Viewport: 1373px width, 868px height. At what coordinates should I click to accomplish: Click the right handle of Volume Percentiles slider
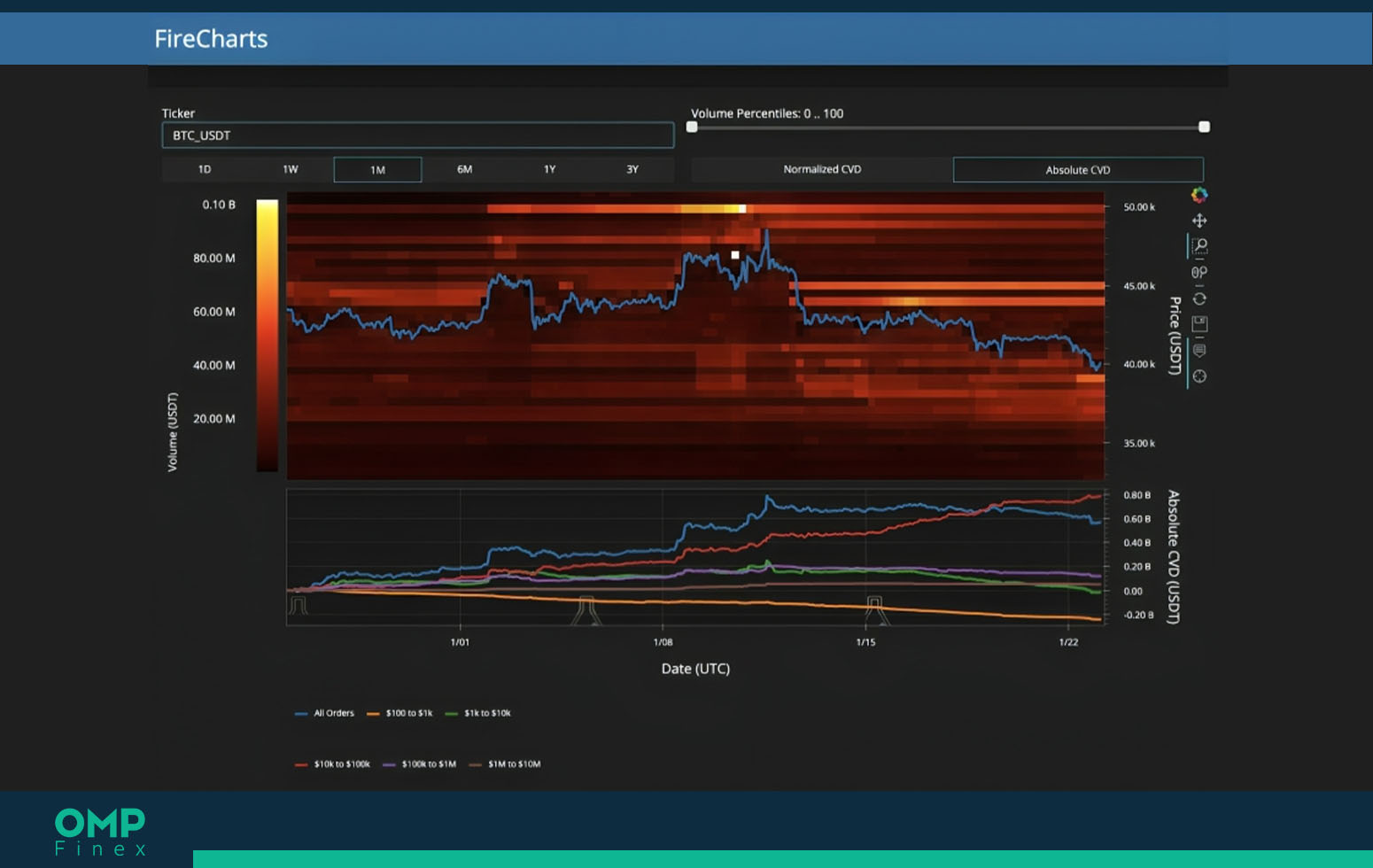tap(1204, 127)
